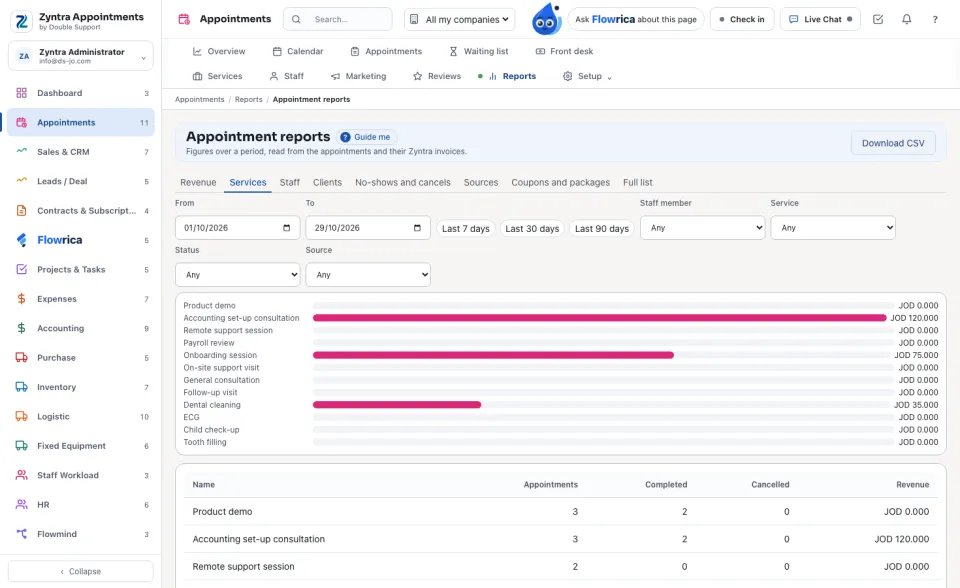This screenshot has height=588, width=960.
Task: Click the Sales & CRM sidebar icon
Action: (x=21, y=152)
